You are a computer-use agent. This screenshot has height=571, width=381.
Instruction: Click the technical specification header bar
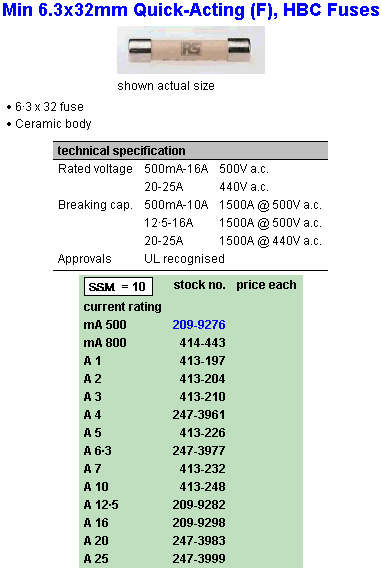click(190, 151)
